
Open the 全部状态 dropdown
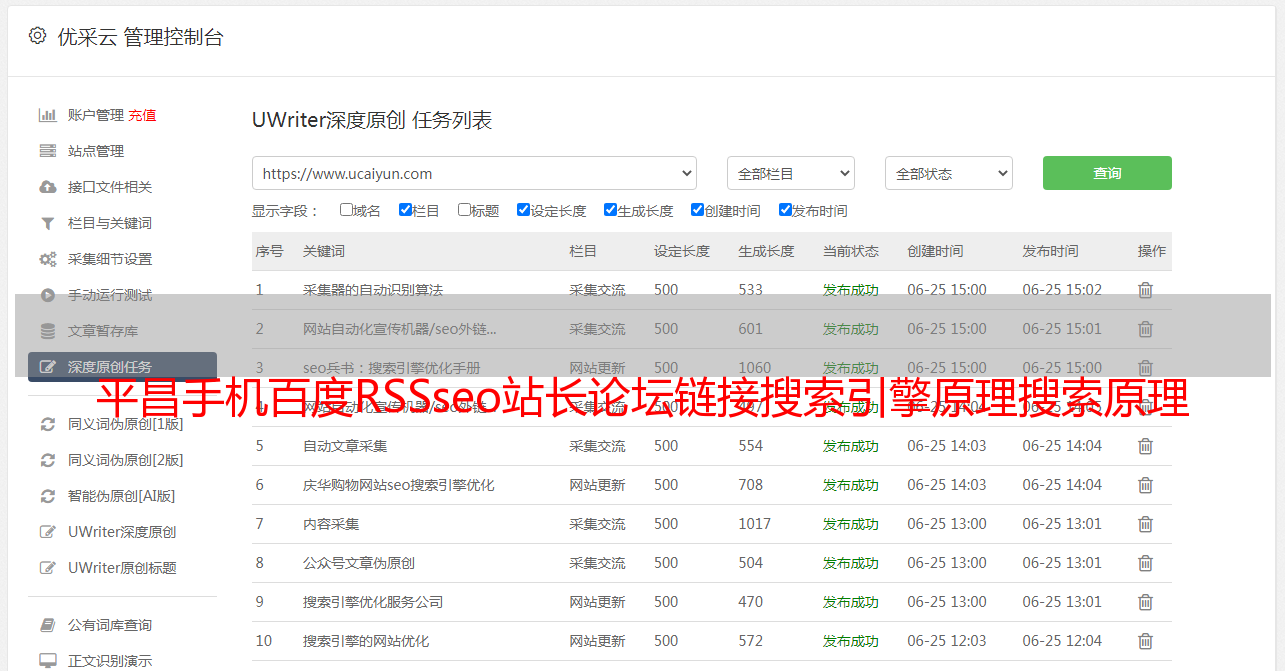(949, 173)
